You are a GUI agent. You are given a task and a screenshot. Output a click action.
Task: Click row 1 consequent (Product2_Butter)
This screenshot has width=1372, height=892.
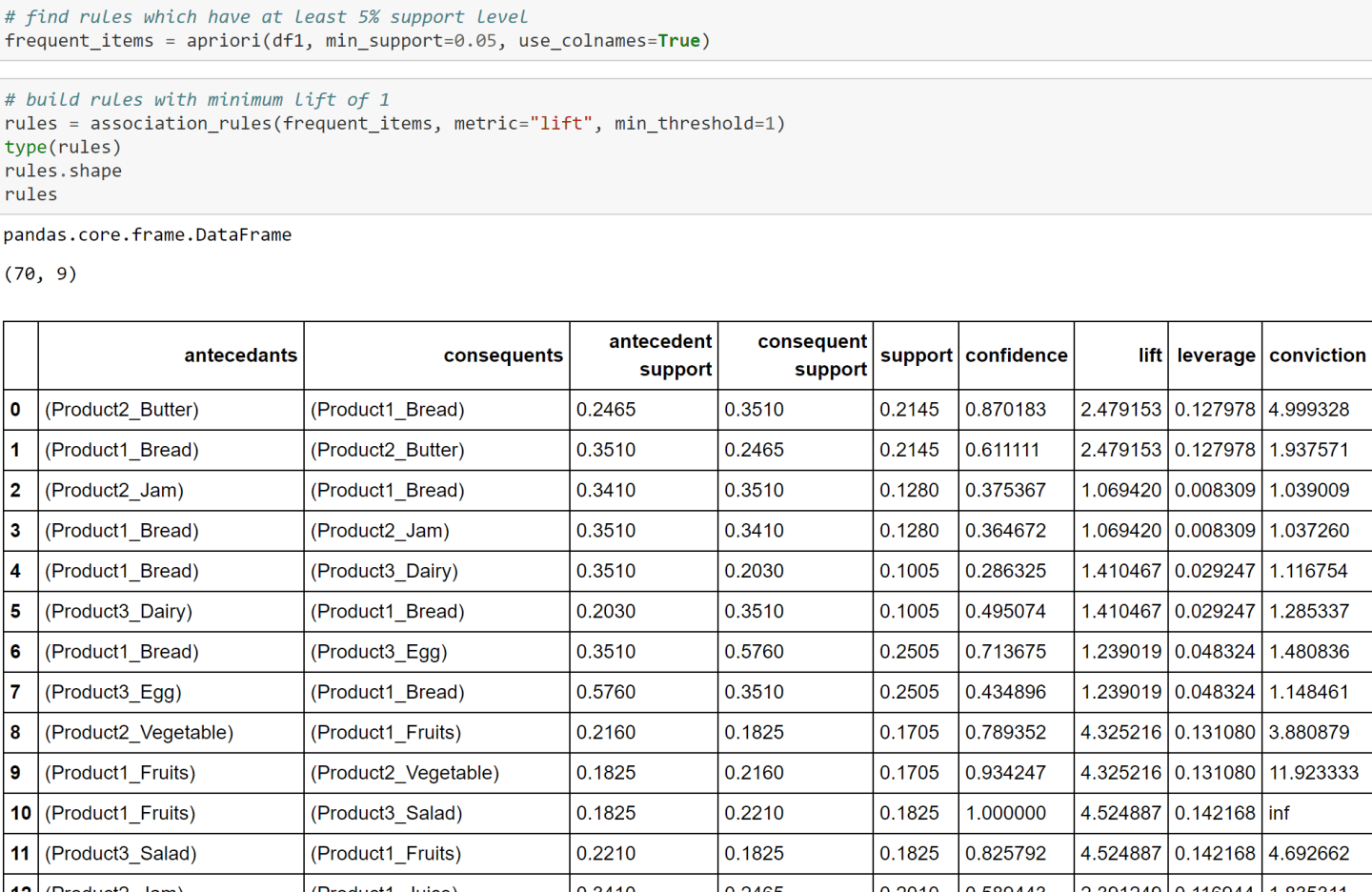click(388, 450)
